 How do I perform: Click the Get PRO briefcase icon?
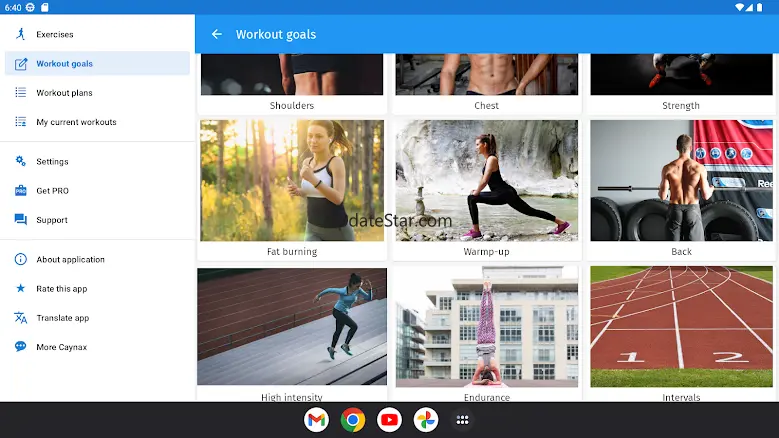click(x=20, y=190)
